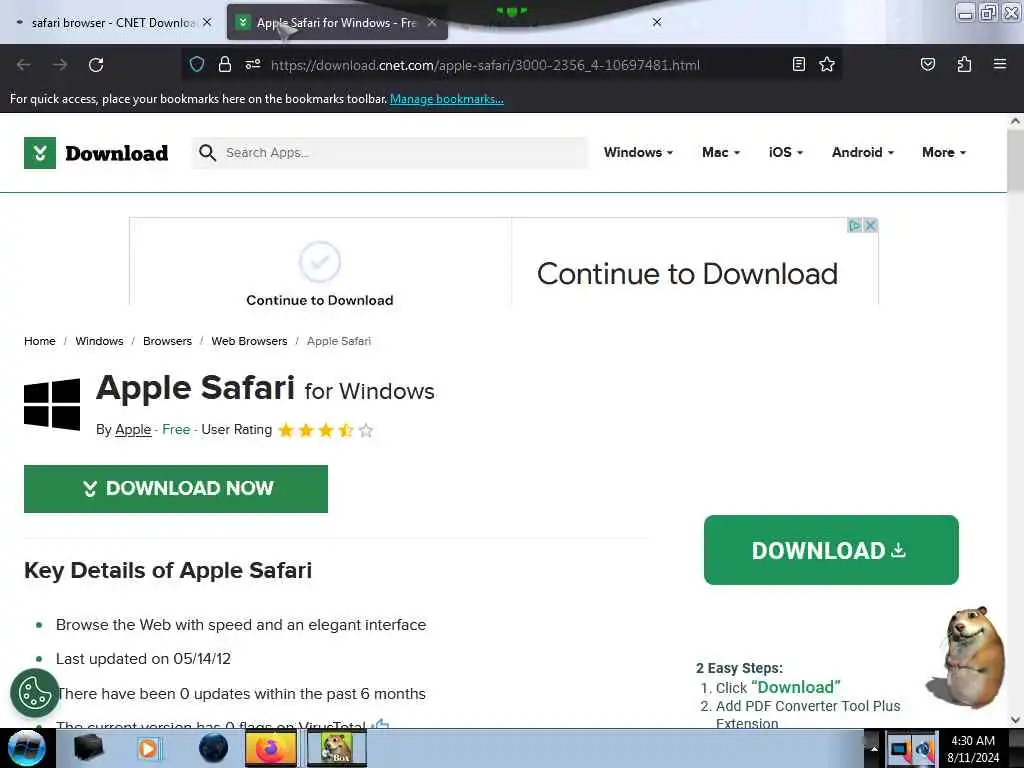The height and width of the screenshot is (768, 1024).
Task: Click the large Continue to Download ad text
Action: coord(687,274)
